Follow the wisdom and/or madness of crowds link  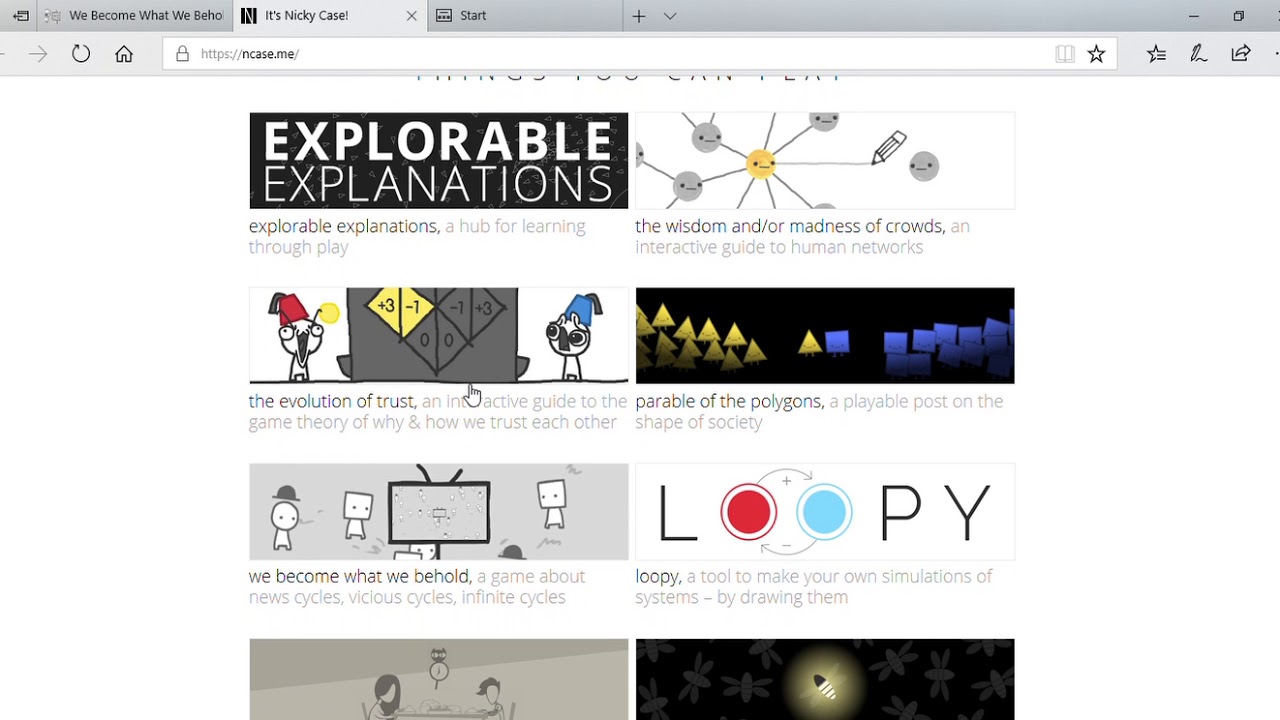(790, 226)
